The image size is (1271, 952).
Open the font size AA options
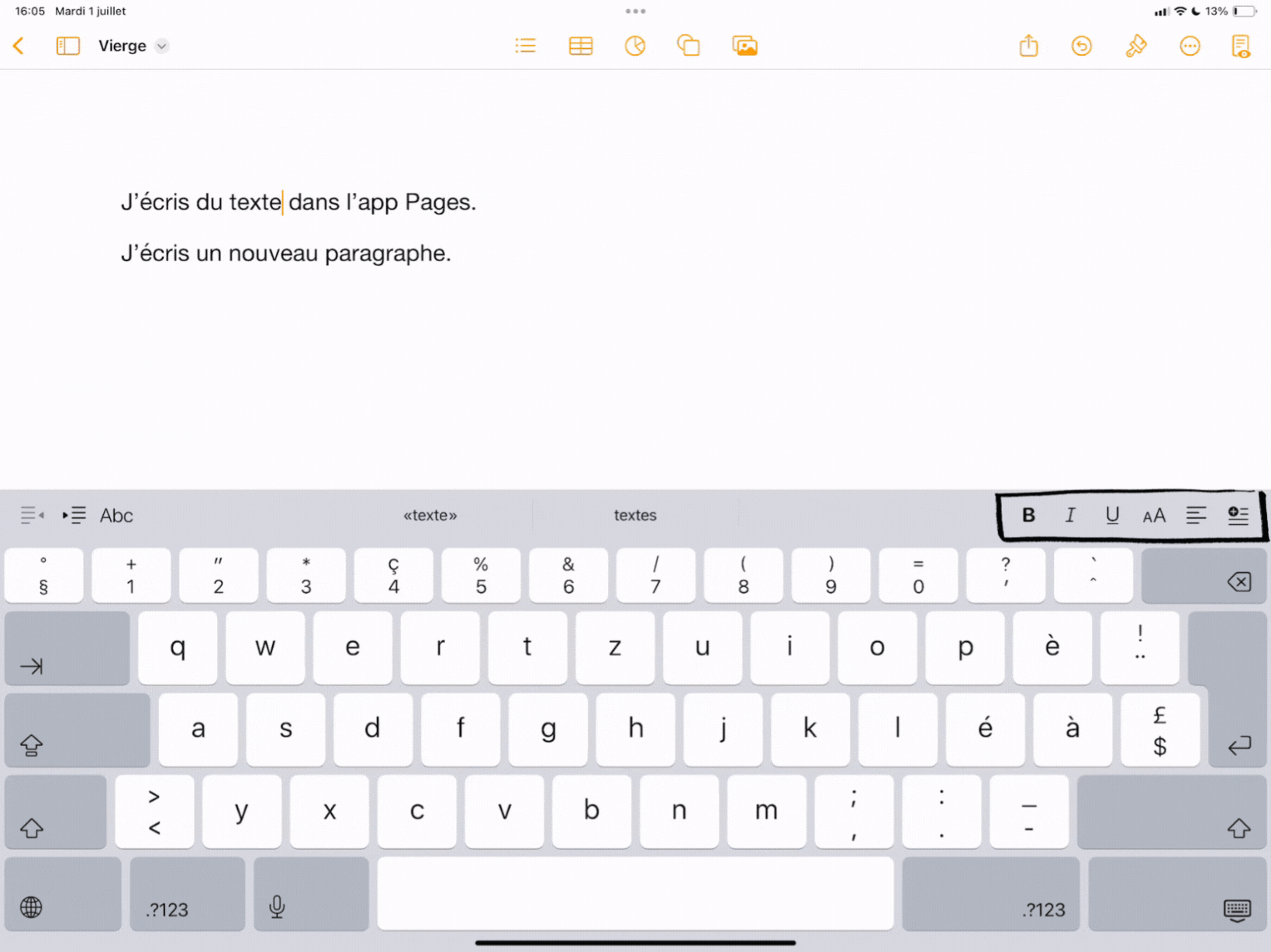(x=1154, y=516)
